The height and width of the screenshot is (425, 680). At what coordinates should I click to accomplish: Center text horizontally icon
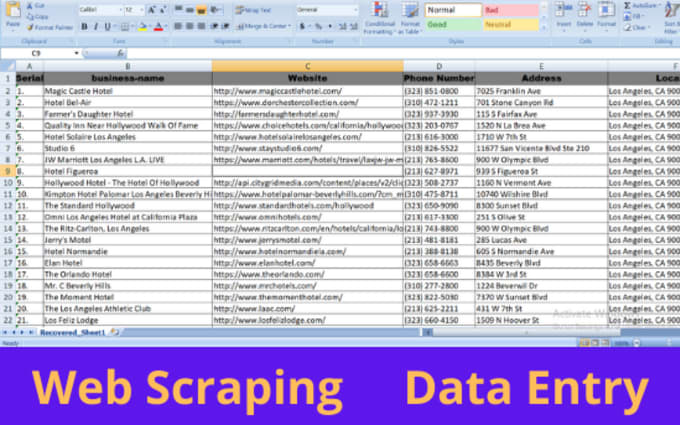pyautogui.click(x=190, y=26)
